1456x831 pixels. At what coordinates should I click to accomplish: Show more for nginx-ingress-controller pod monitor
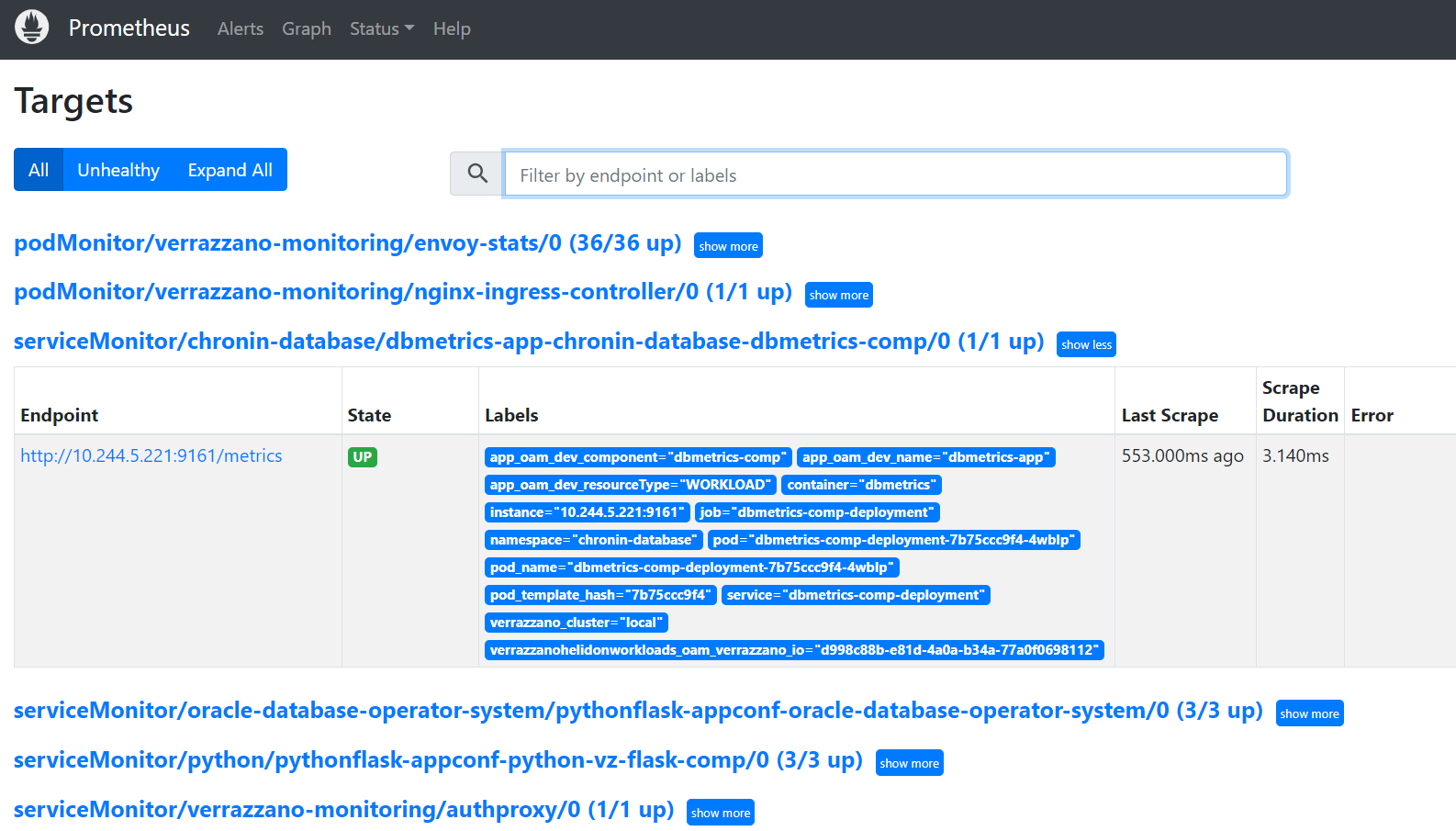point(839,295)
